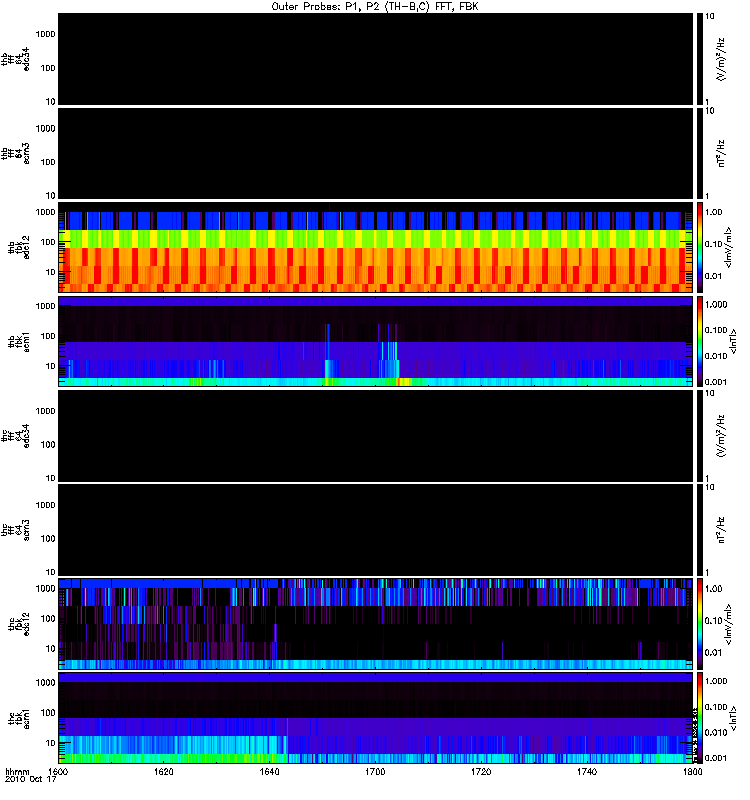Select the thc fbk scm1 panel label

[19, 718]
